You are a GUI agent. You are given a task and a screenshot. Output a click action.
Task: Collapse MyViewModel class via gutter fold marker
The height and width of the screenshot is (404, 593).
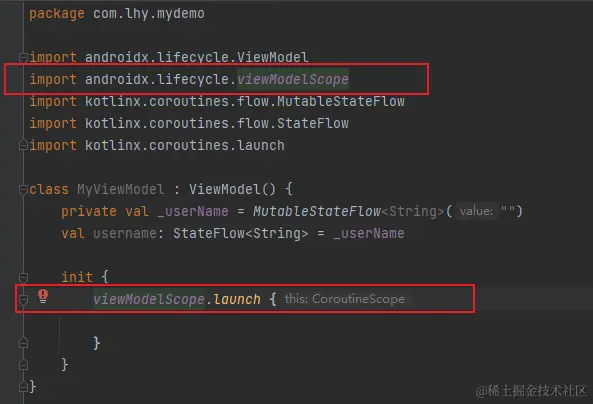point(23,189)
